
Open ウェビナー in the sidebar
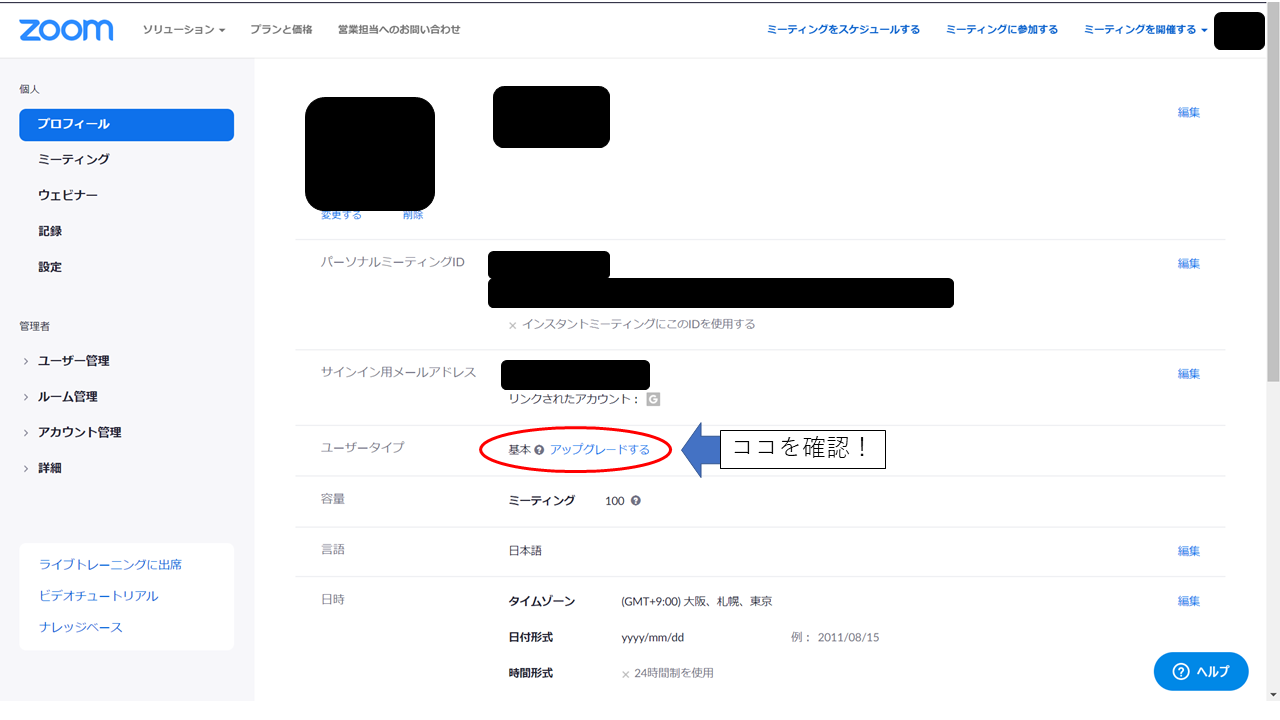[x=68, y=195]
